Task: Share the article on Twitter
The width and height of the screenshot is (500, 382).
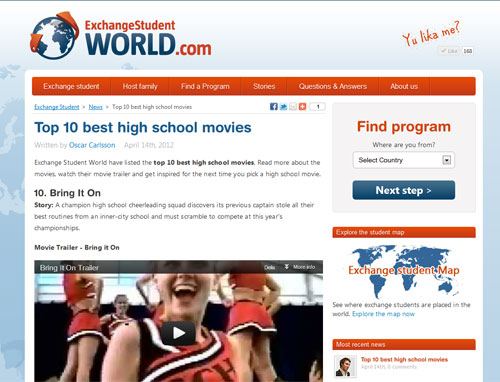Action: click(x=283, y=107)
